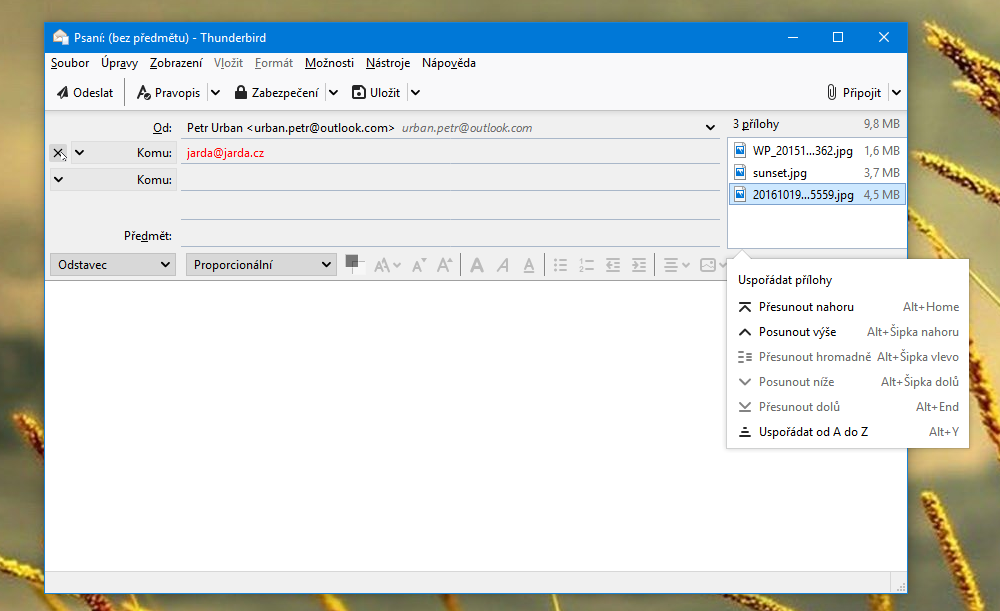Minimize the Thunderbird compose window
1000x611 pixels.
coord(793,38)
